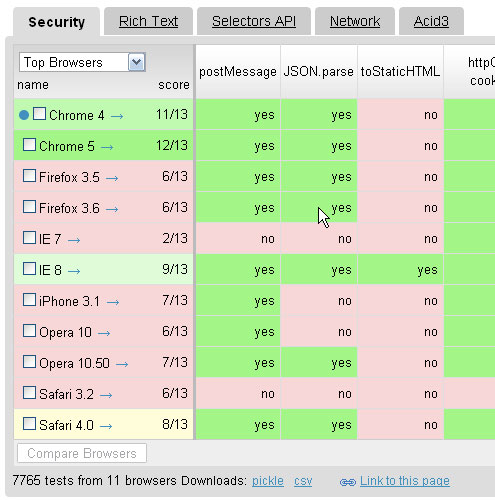
Task: Switch to the Network tab
Action: pos(355,21)
